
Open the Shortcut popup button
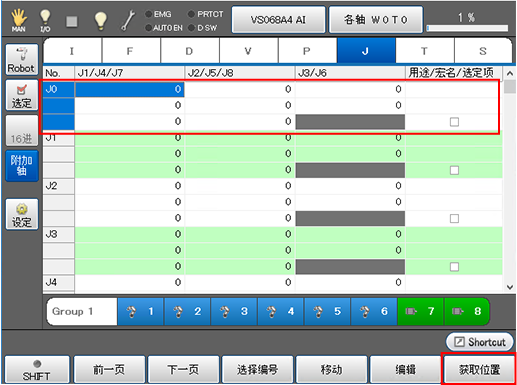480,342
